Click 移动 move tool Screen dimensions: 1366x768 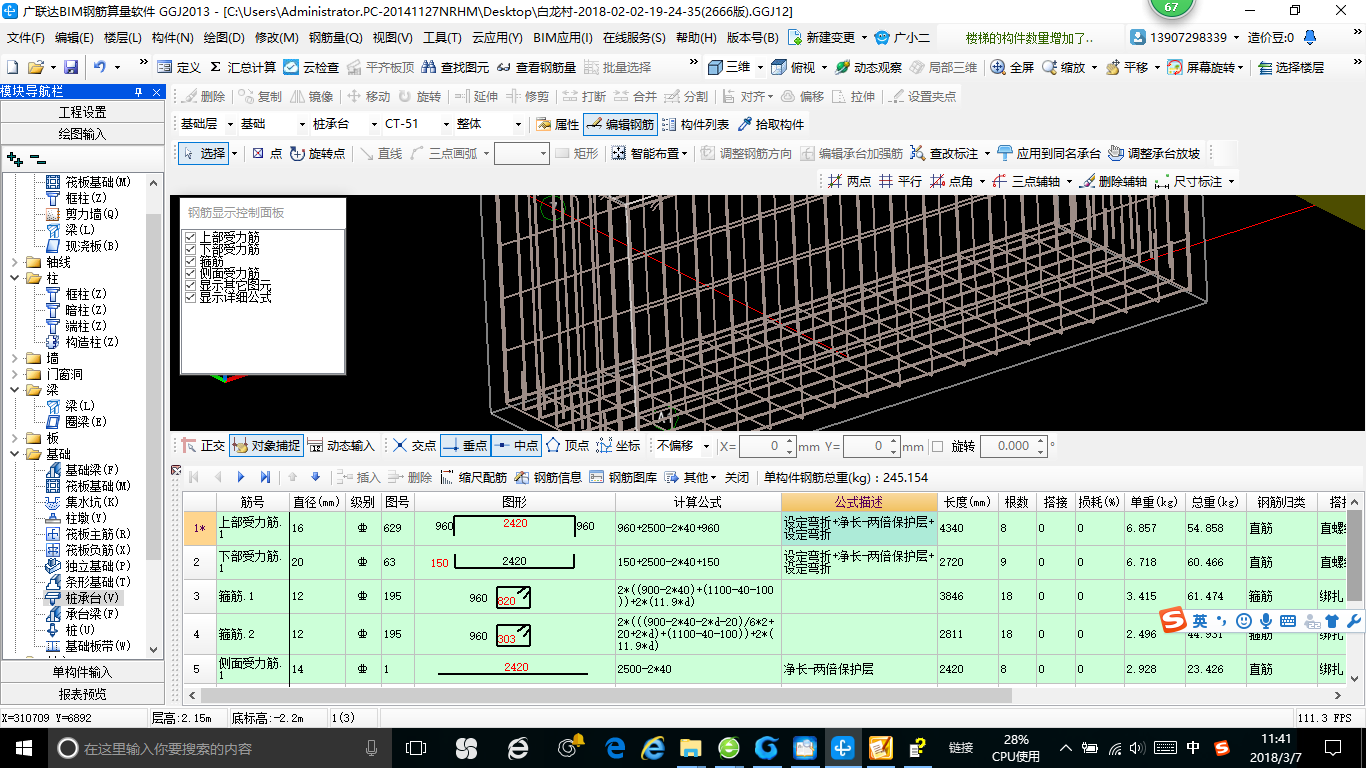368,97
